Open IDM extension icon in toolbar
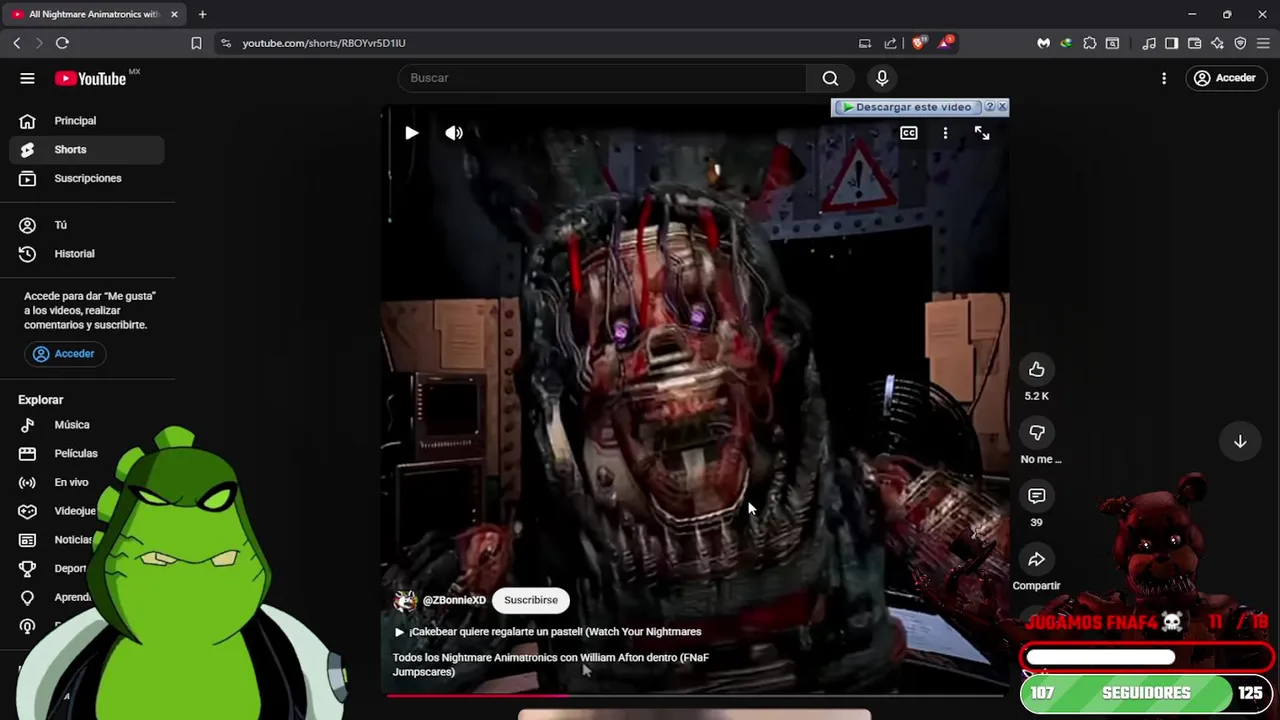This screenshot has width=1280, height=720. coord(1066,43)
